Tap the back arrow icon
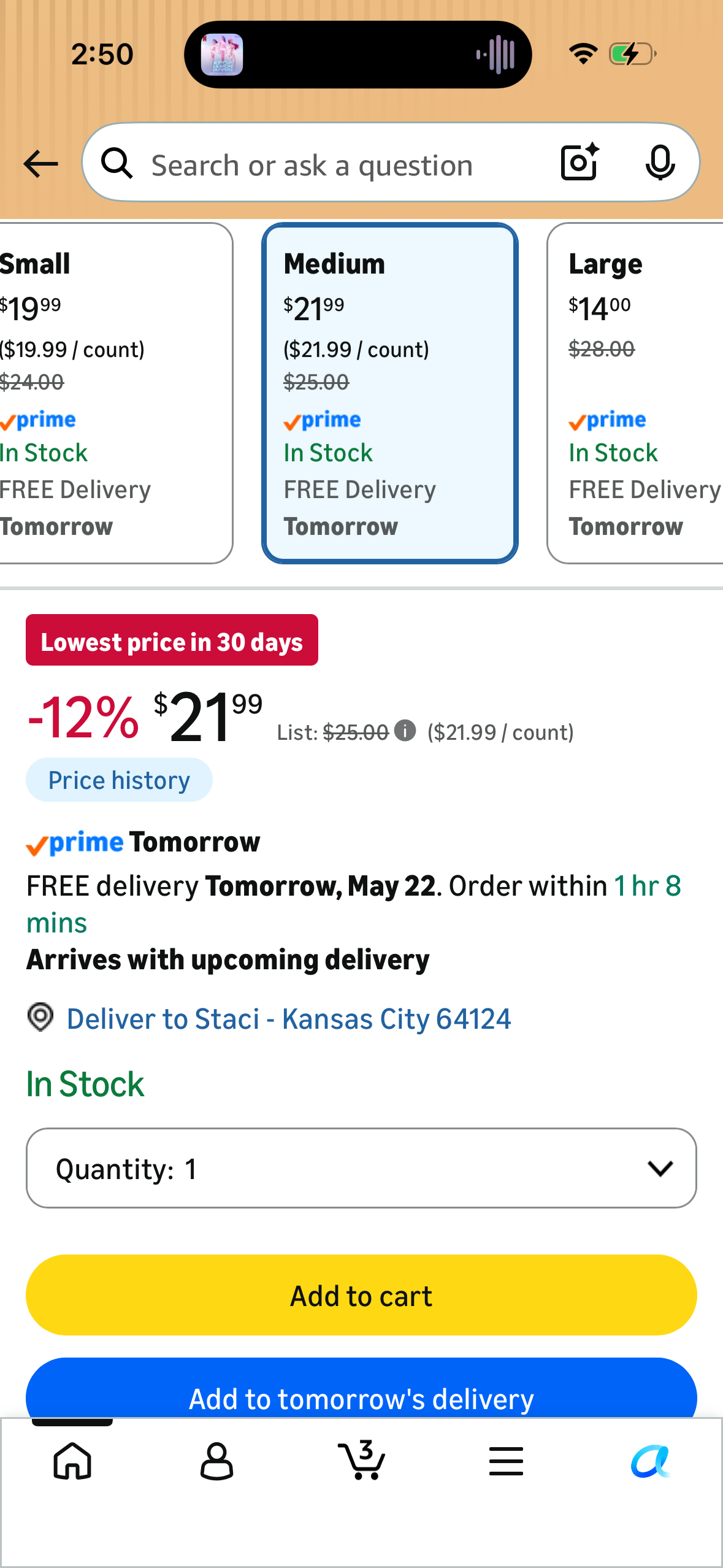 click(40, 164)
